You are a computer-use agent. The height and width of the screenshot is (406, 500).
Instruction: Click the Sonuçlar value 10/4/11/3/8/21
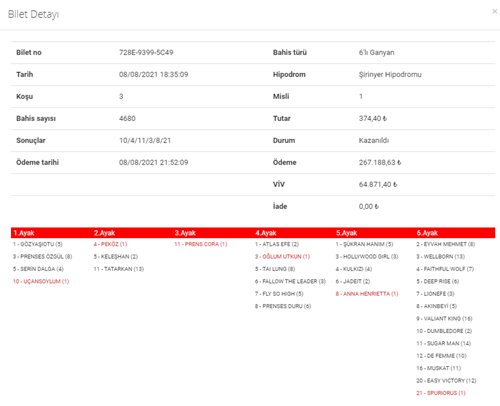(x=145, y=140)
